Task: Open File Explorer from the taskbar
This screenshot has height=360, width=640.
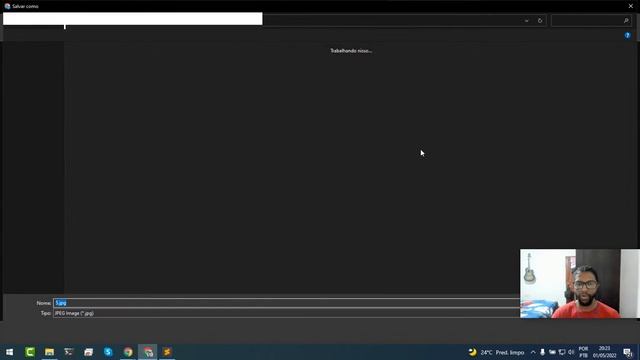Action: click(x=49, y=352)
